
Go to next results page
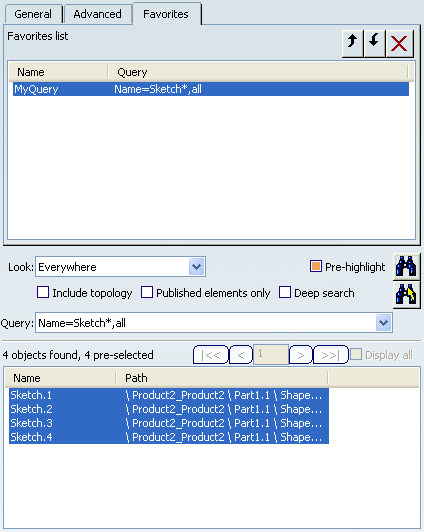tap(301, 355)
